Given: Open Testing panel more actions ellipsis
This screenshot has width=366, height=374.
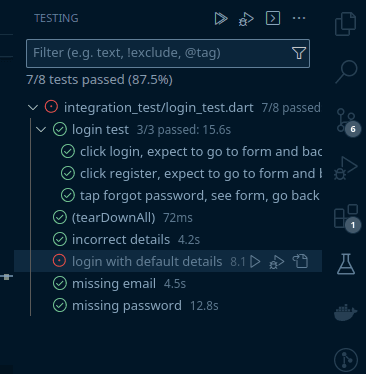Looking at the screenshot, I should point(299,18).
